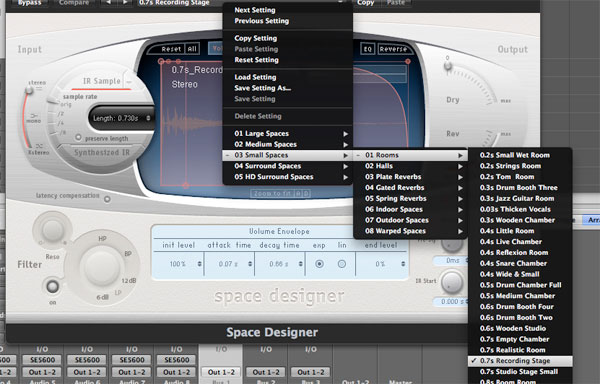Click the stereo input slider knob
Viewport: 600px width, 384px height.
29,90
